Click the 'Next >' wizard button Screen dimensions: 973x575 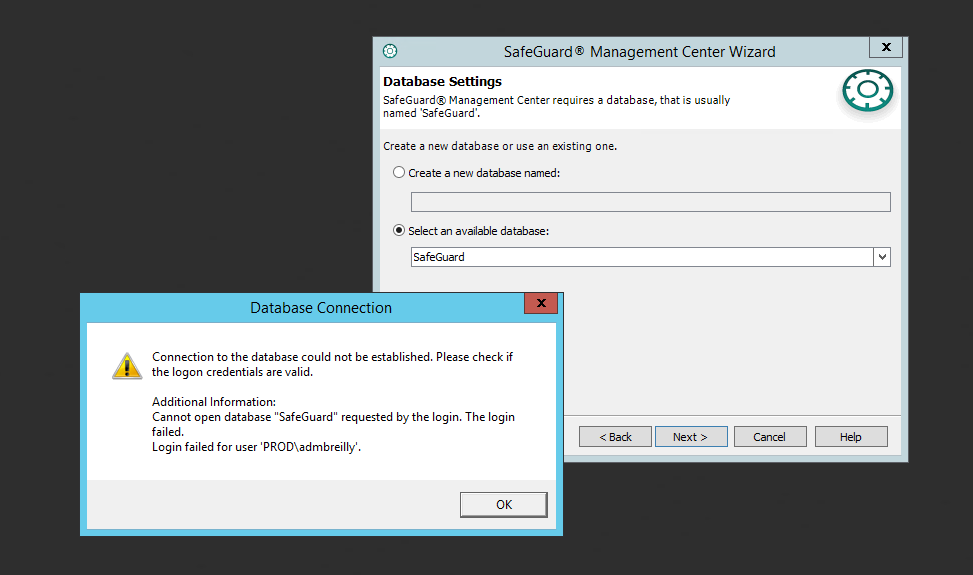[x=691, y=437]
